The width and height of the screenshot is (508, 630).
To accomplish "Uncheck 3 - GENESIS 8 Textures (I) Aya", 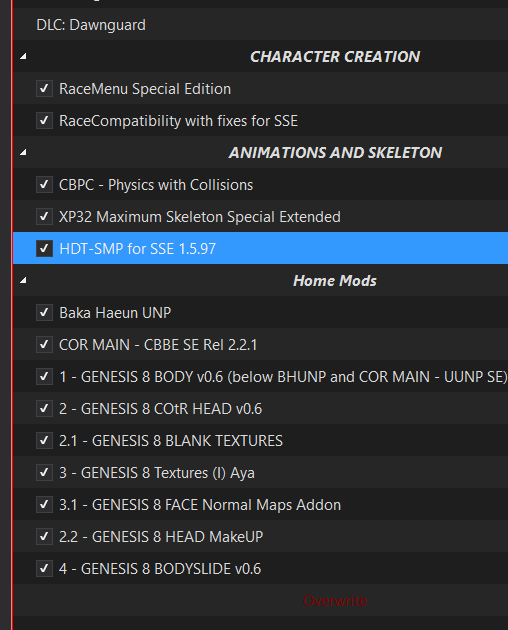I will tap(44, 472).
